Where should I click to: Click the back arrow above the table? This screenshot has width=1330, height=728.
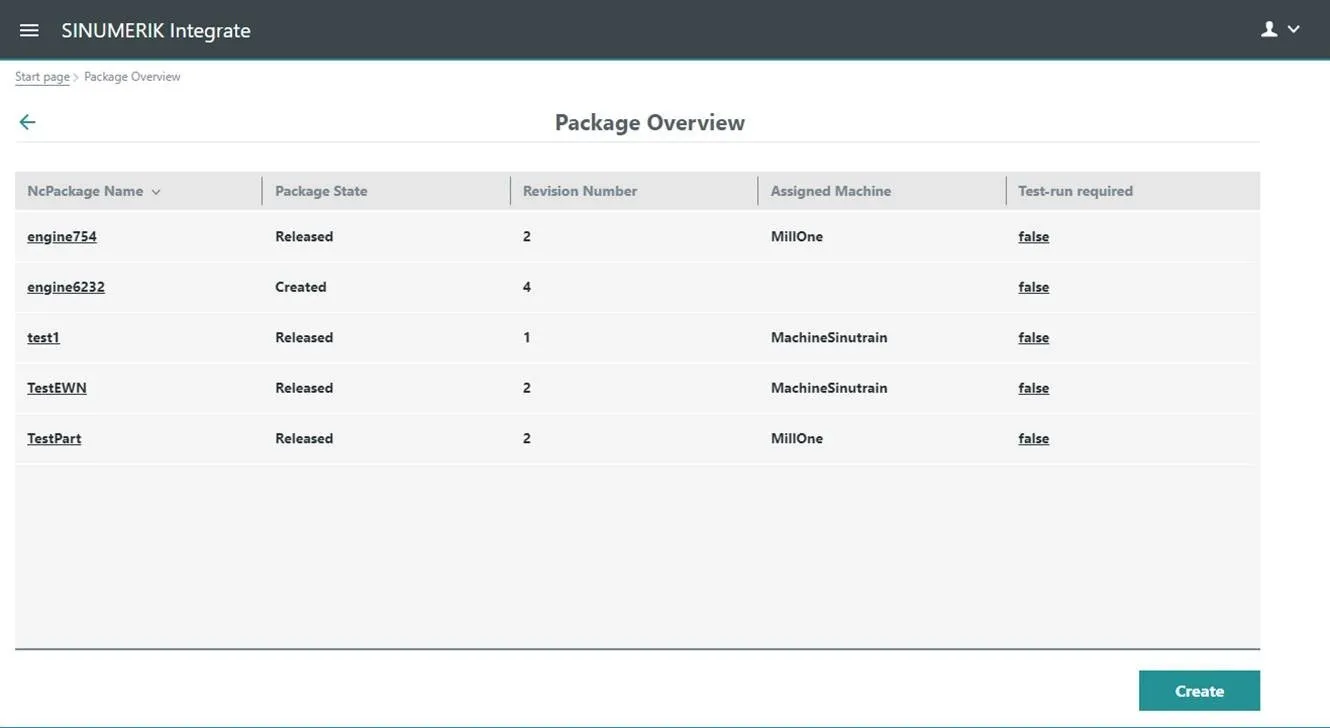(x=26, y=121)
